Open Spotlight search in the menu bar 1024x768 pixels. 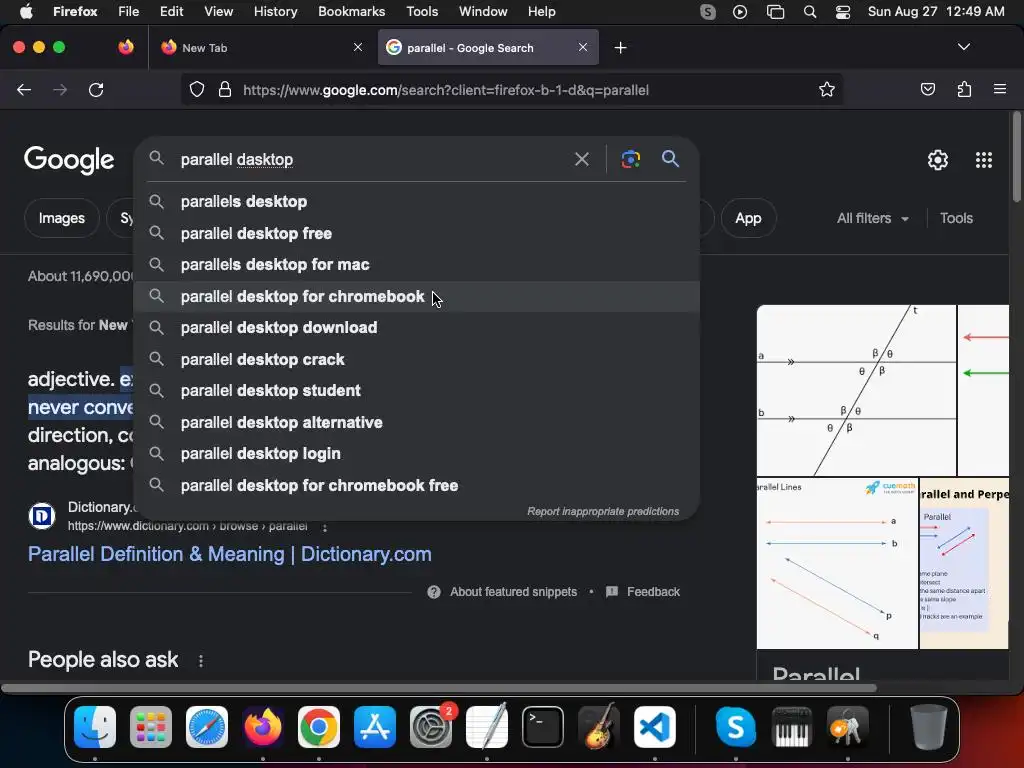(810, 12)
